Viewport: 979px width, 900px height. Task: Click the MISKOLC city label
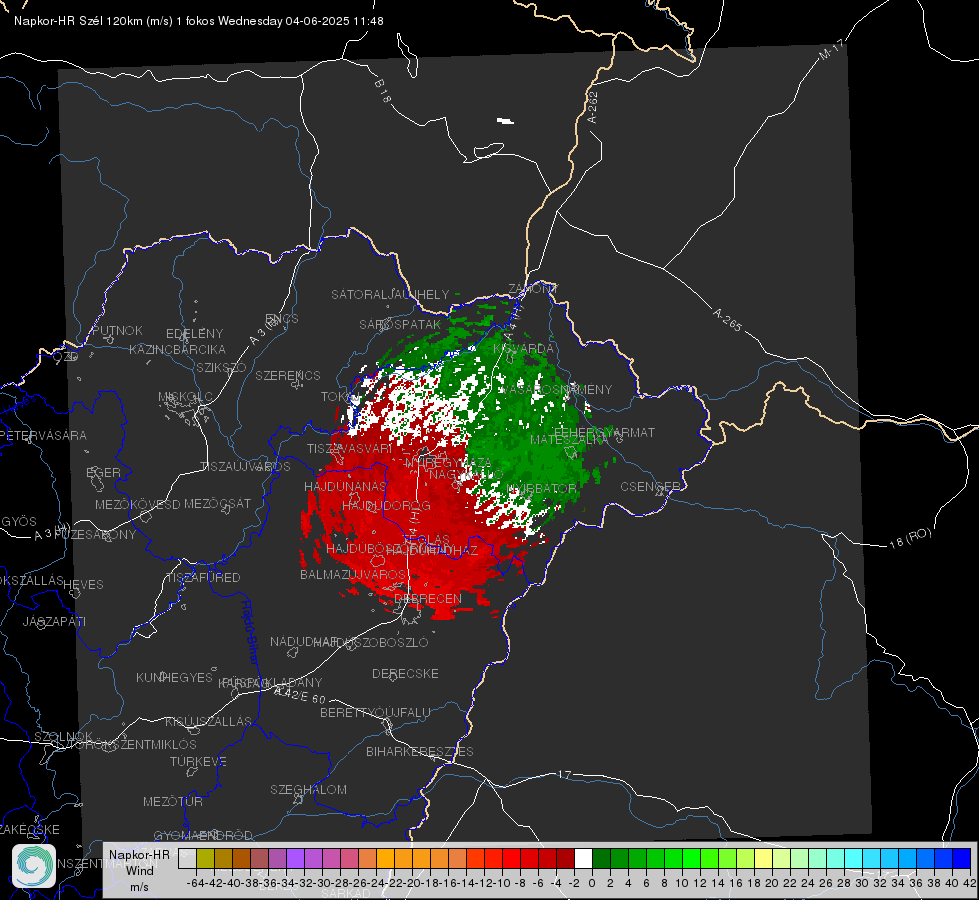(185, 397)
